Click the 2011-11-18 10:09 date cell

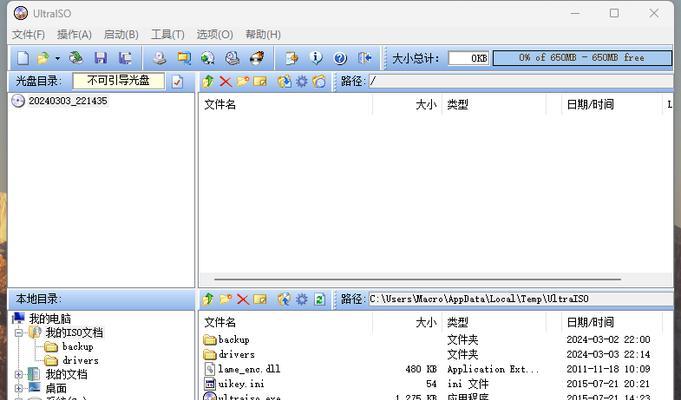[608, 369]
